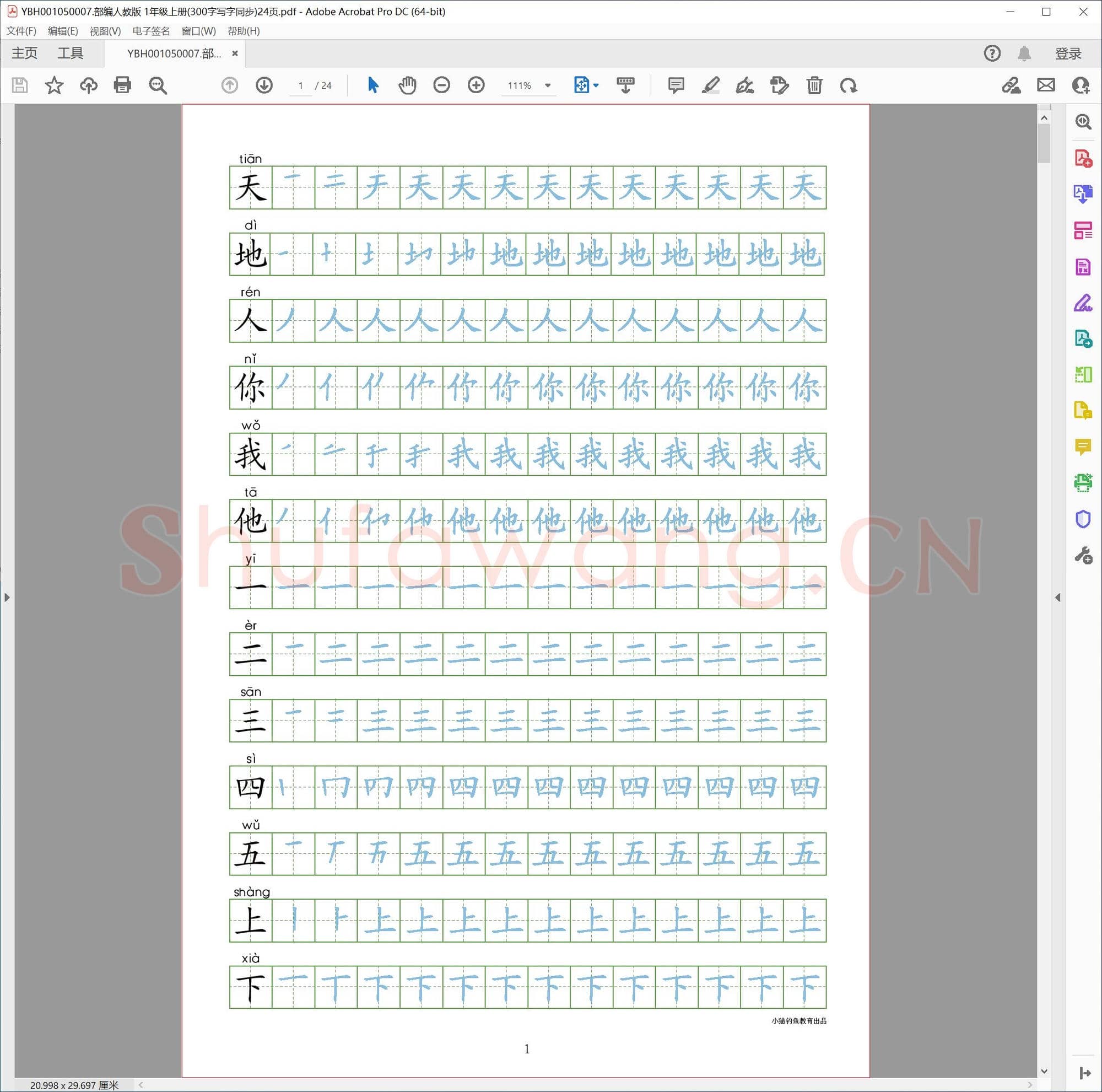Bookmark file with star icon
This screenshot has height=1092, width=1102.
(x=54, y=85)
